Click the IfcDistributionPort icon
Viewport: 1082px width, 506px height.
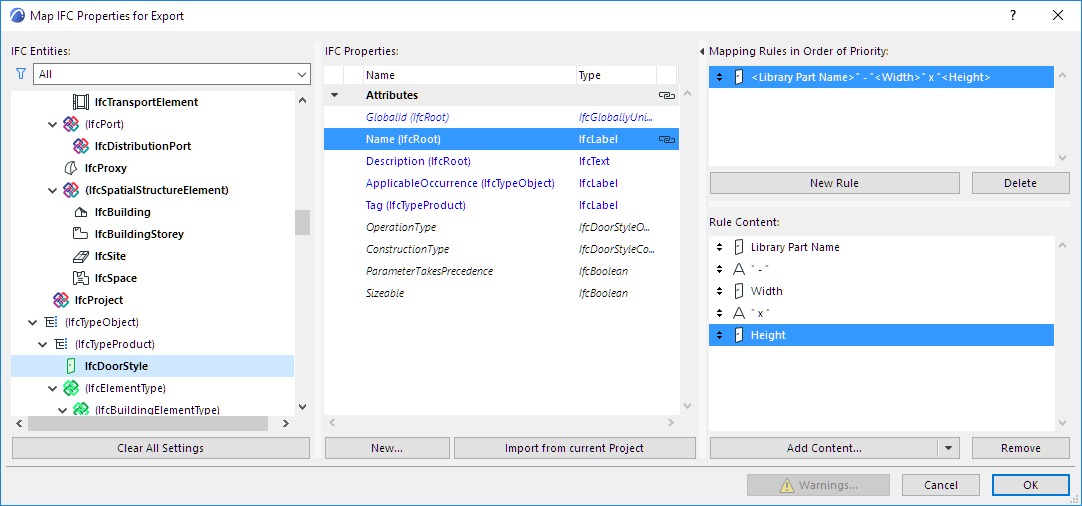tap(81, 146)
